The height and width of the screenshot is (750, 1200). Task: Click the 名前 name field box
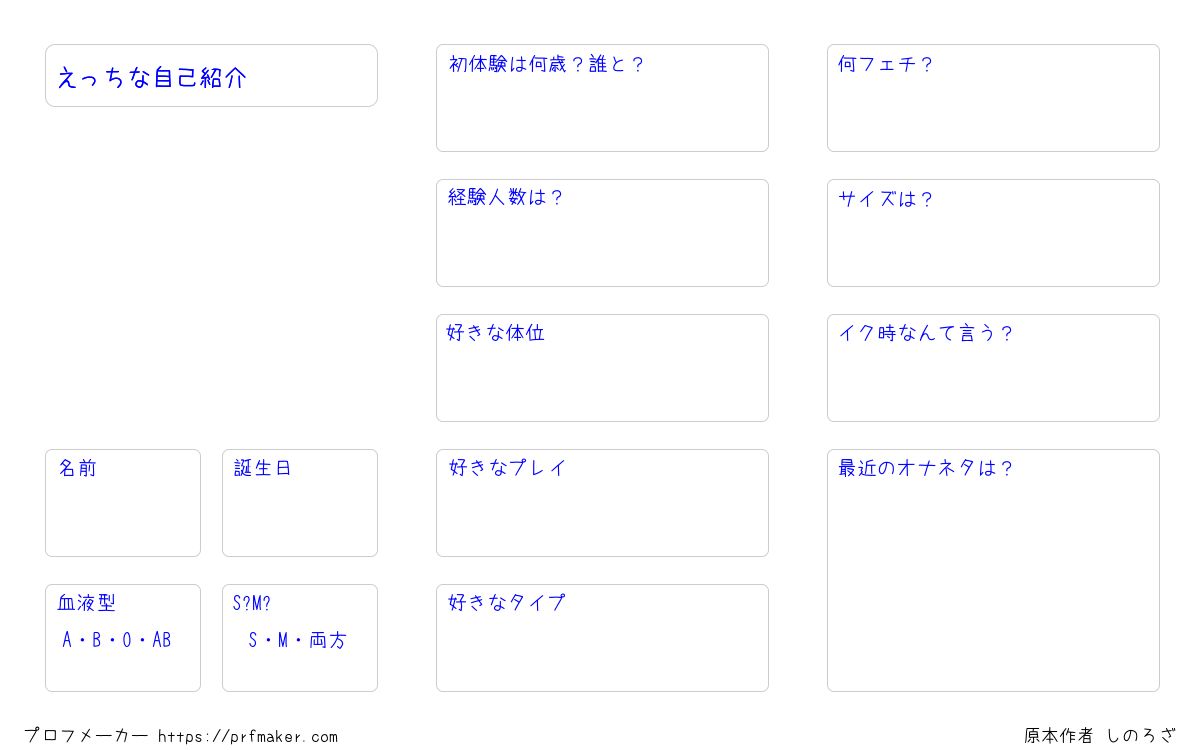pos(123,503)
